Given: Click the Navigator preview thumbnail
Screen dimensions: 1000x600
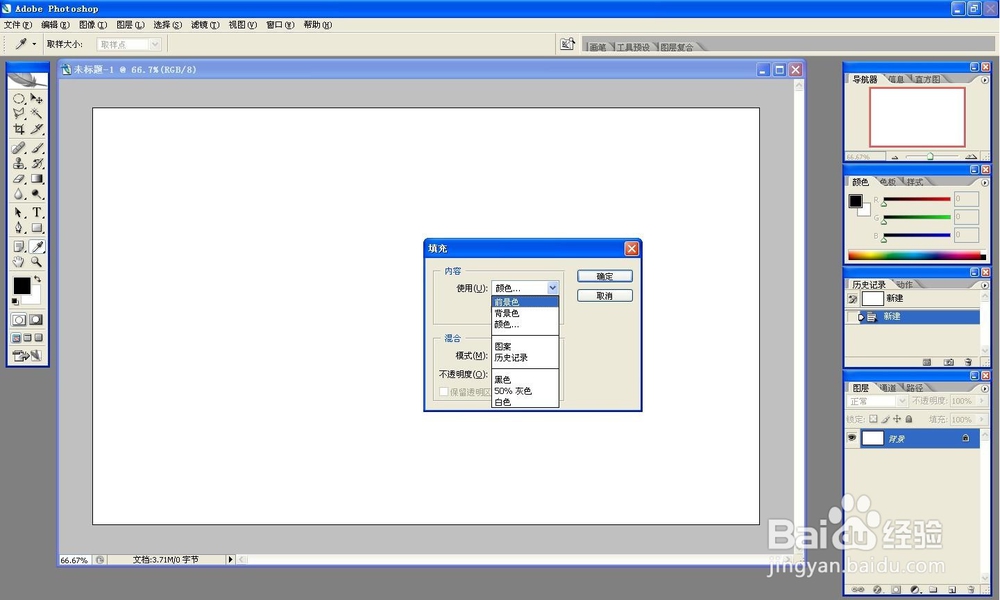Looking at the screenshot, I should coord(917,117).
